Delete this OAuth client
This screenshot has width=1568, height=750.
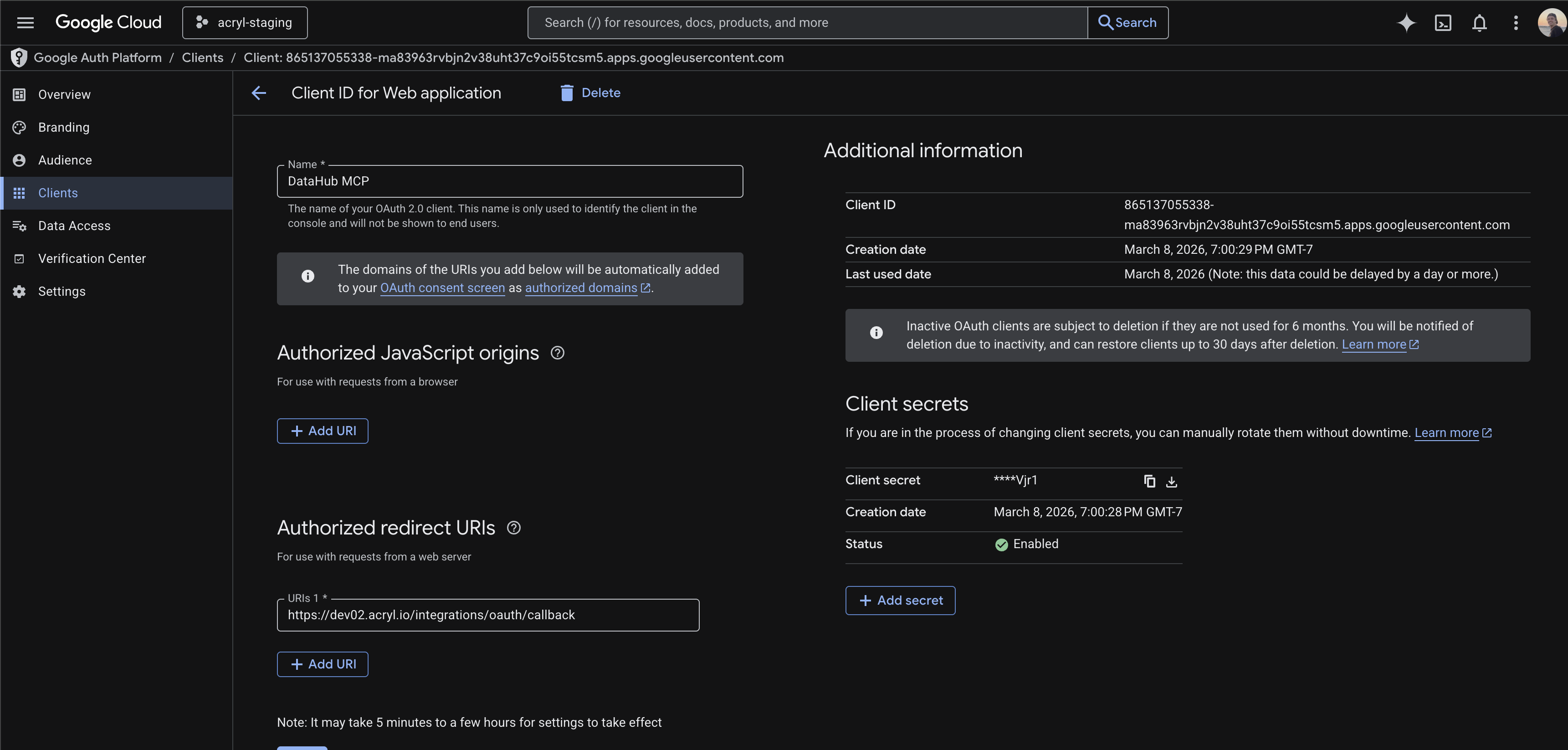(590, 92)
